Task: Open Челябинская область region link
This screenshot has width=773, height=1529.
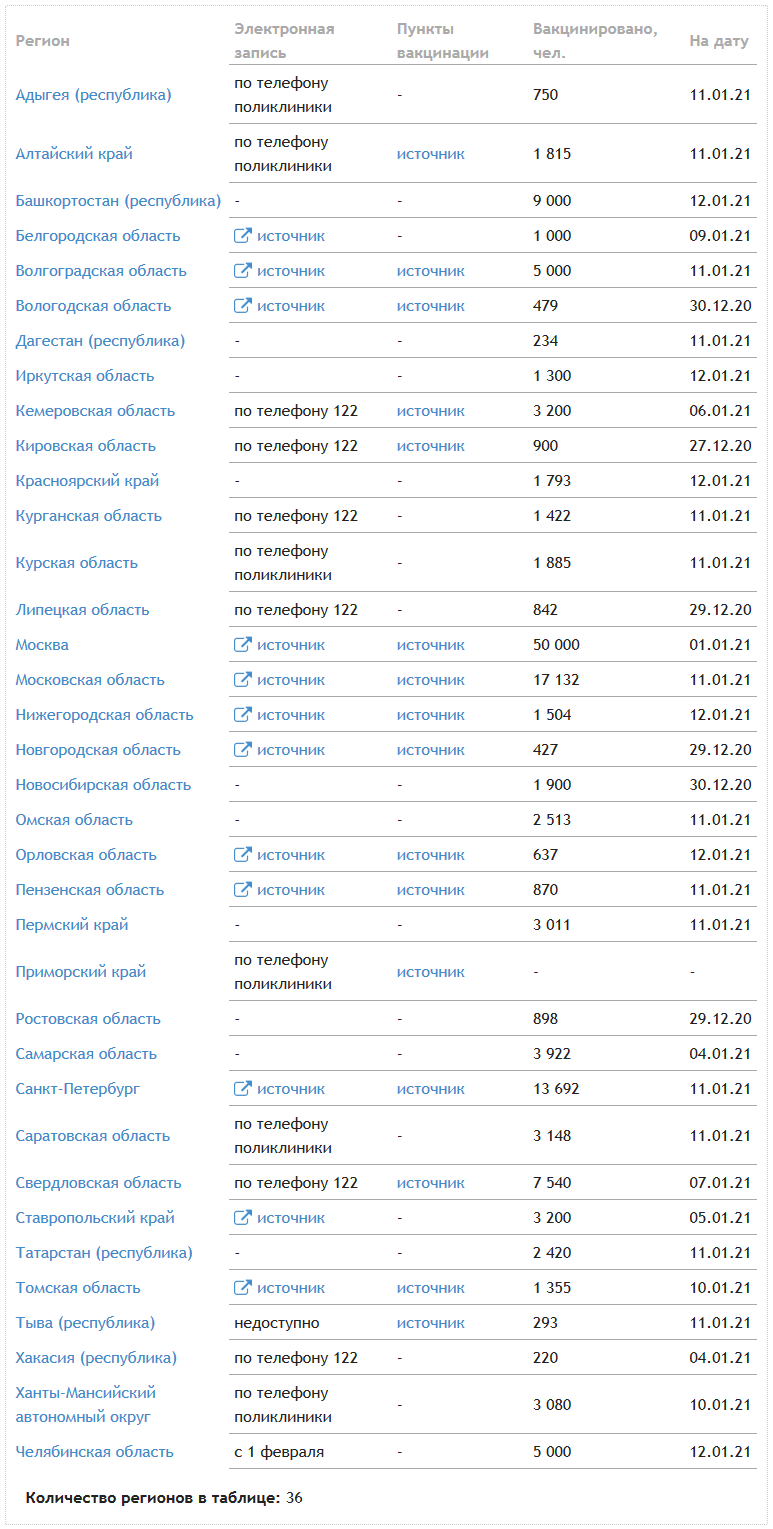Action: click(x=95, y=1452)
